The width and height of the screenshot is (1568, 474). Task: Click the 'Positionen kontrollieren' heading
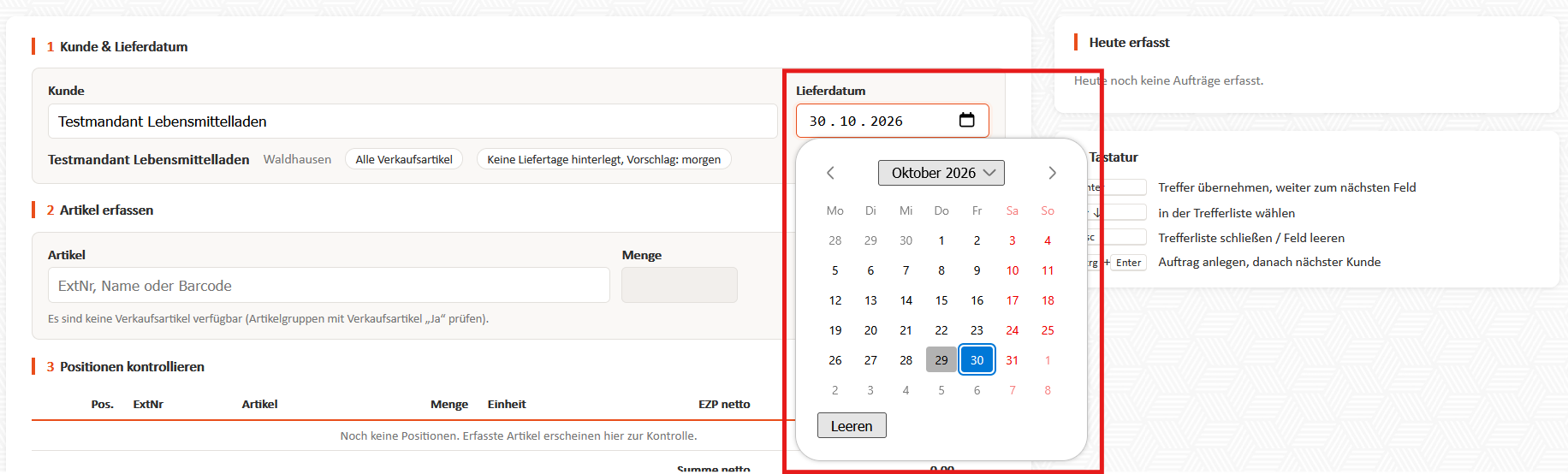pyautogui.click(x=132, y=366)
